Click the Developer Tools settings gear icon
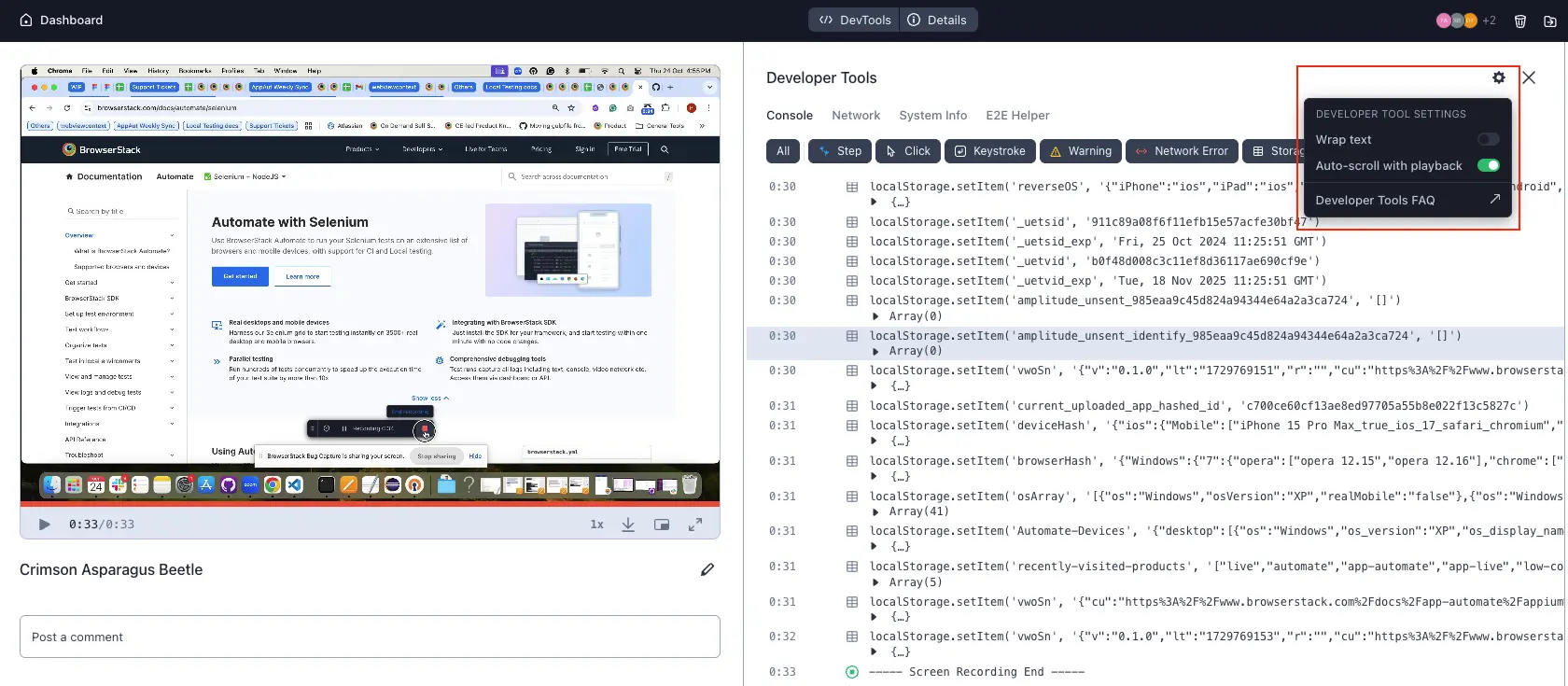This screenshot has width=1568, height=686. pyautogui.click(x=1499, y=77)
